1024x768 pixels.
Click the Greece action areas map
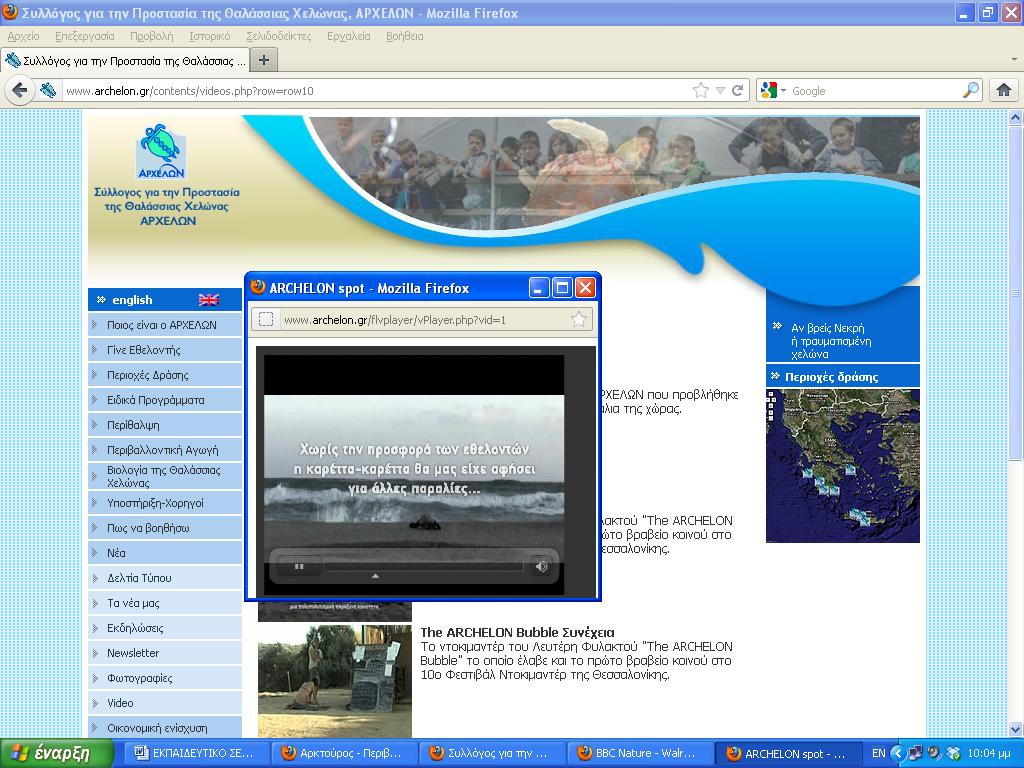point(842,466)
